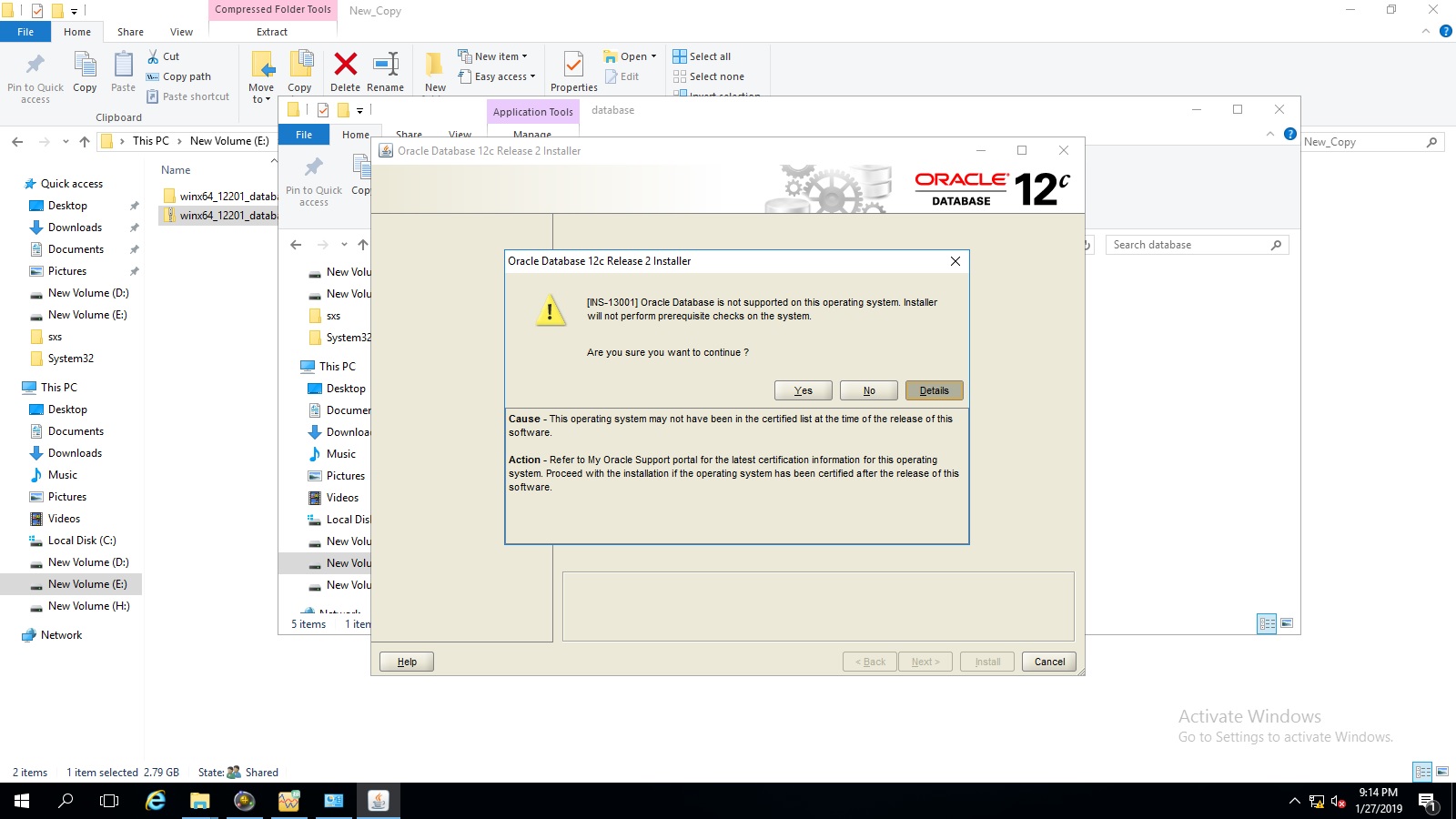Click the Task View taskbar icon

point(109,801)
